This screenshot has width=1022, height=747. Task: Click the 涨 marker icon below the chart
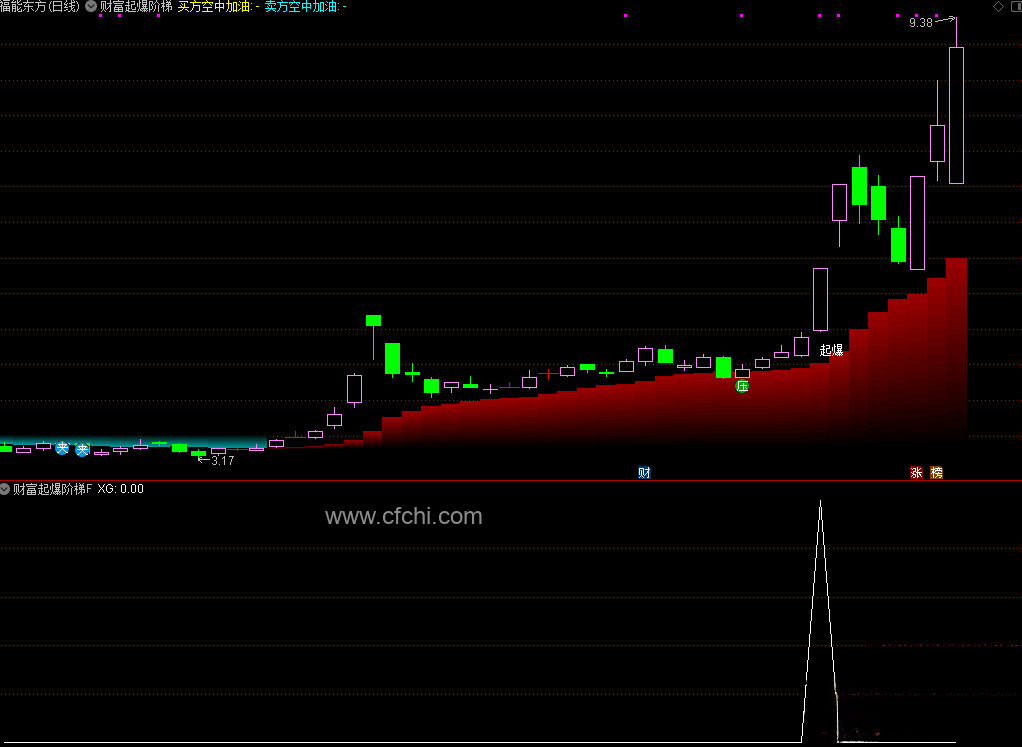(916, 473)
